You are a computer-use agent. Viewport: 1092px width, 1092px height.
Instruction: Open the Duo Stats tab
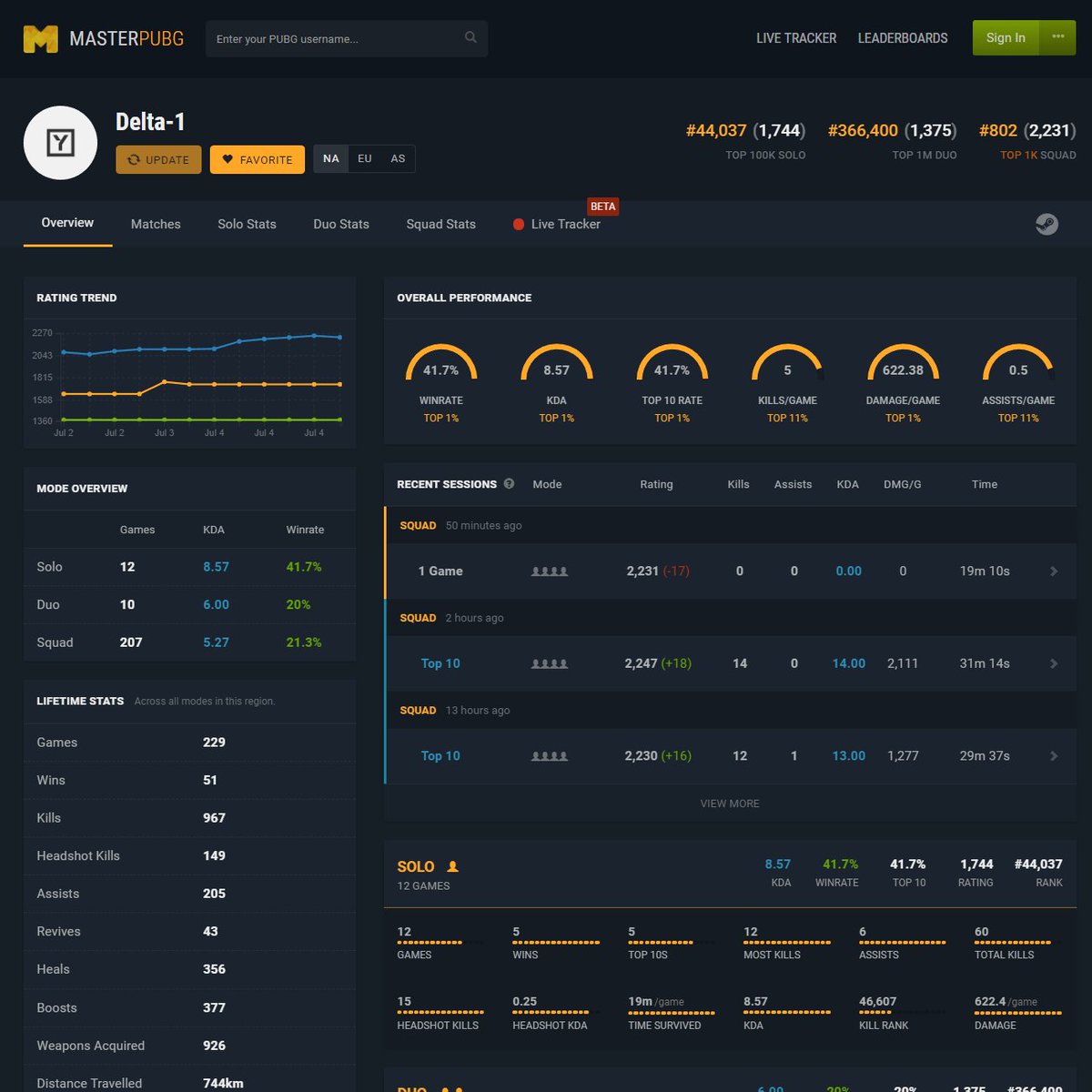(341, 224)
